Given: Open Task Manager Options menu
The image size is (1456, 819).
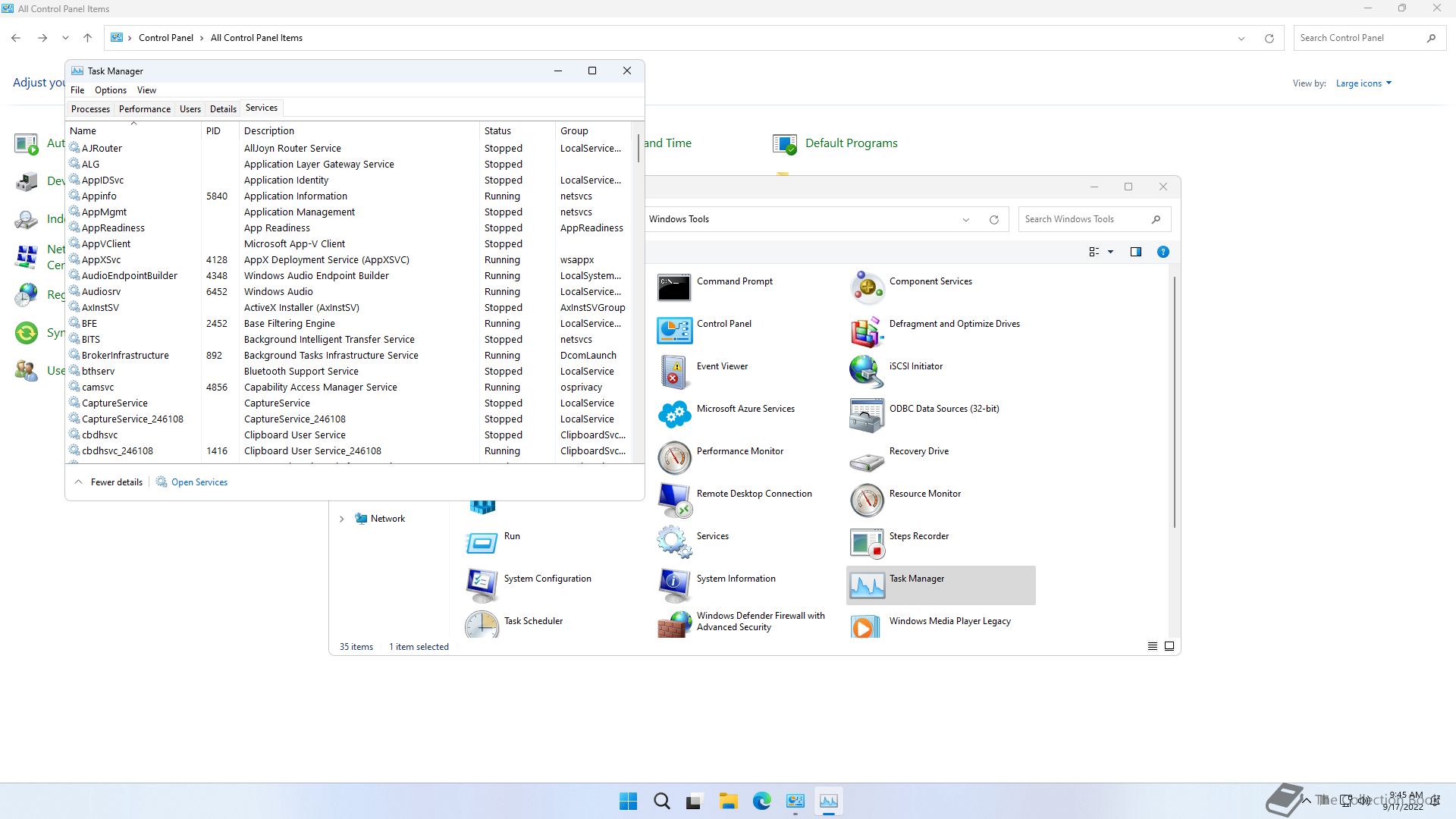Looking at the screenshot, I should coord(111,90).
